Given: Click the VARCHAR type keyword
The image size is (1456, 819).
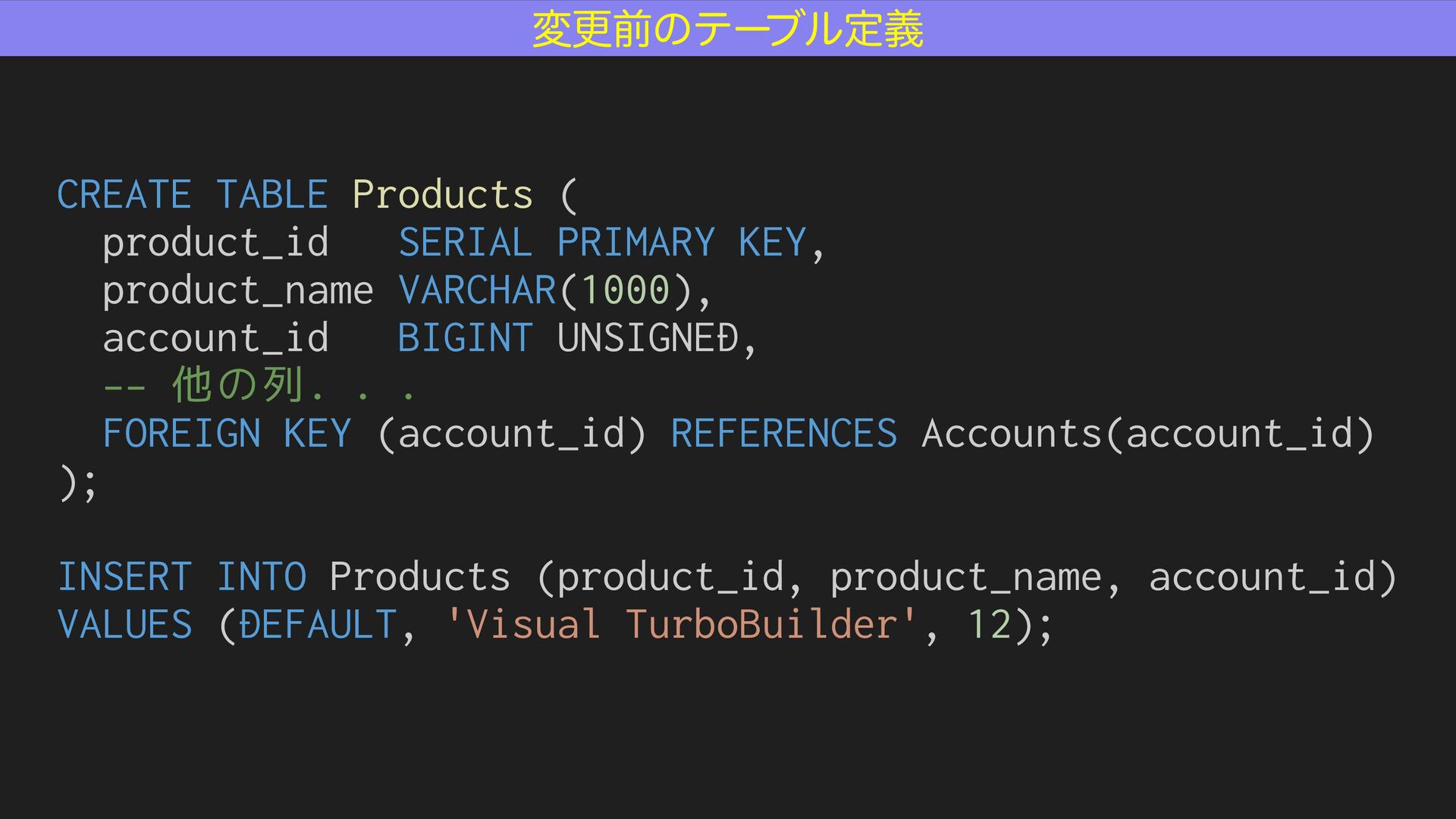Looking at the screenshot, I should click(478, 291).
